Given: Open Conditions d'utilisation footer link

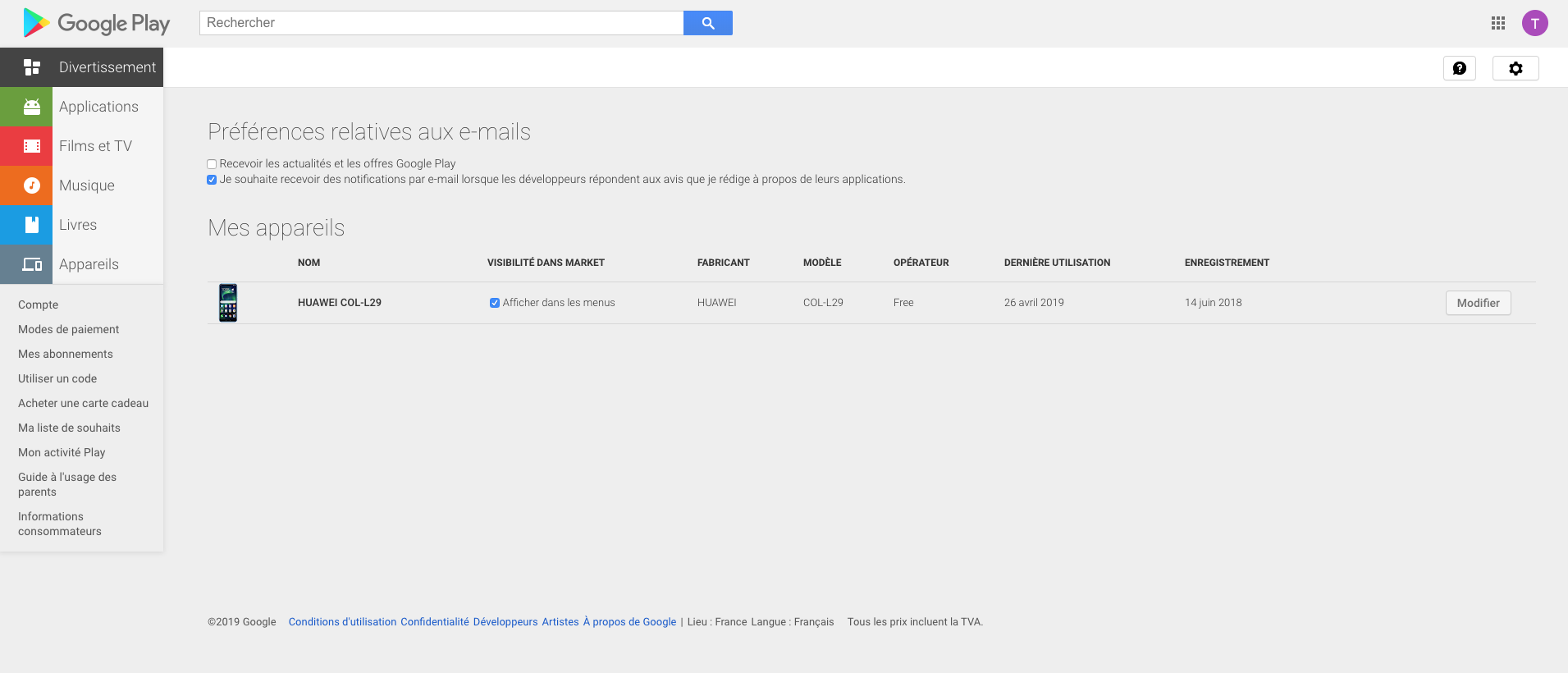Looking at the screenshot, I should [x=342, y=622].
